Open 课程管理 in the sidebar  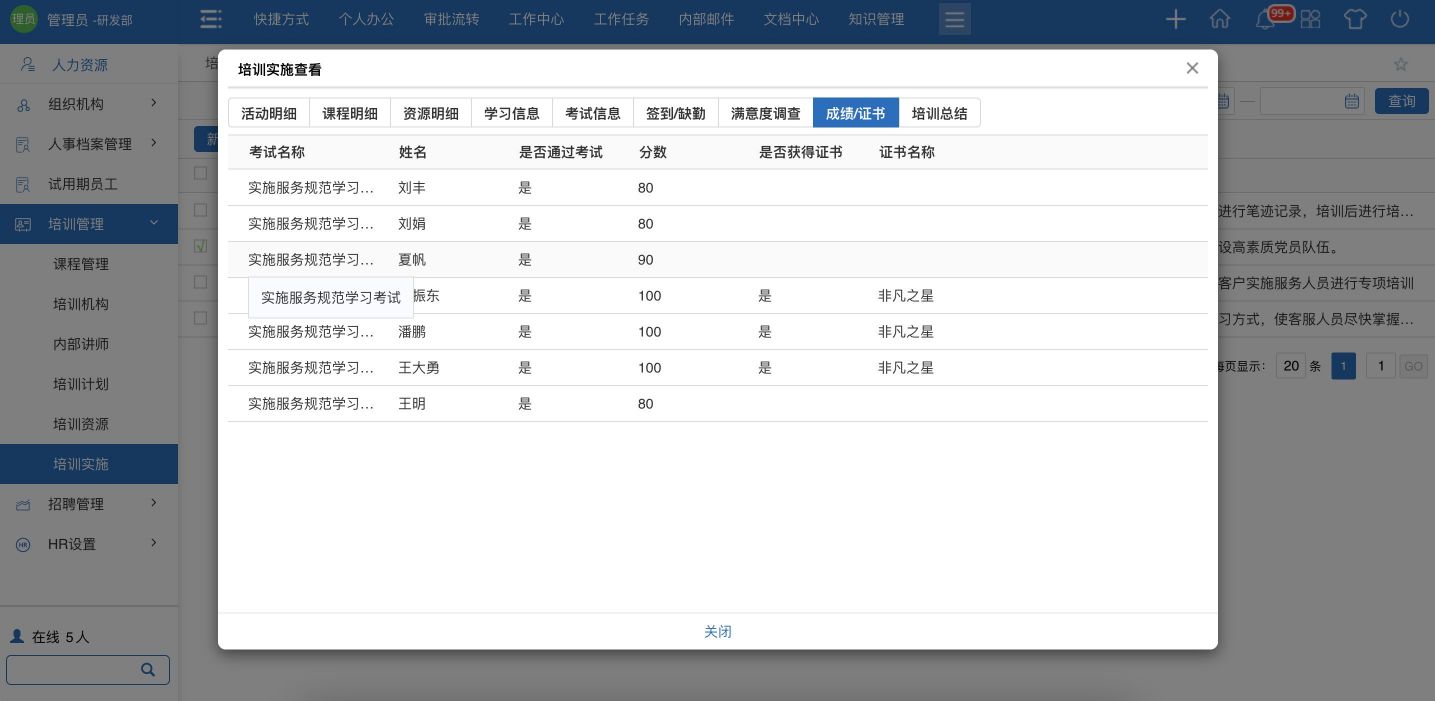(x=81, y=264)
